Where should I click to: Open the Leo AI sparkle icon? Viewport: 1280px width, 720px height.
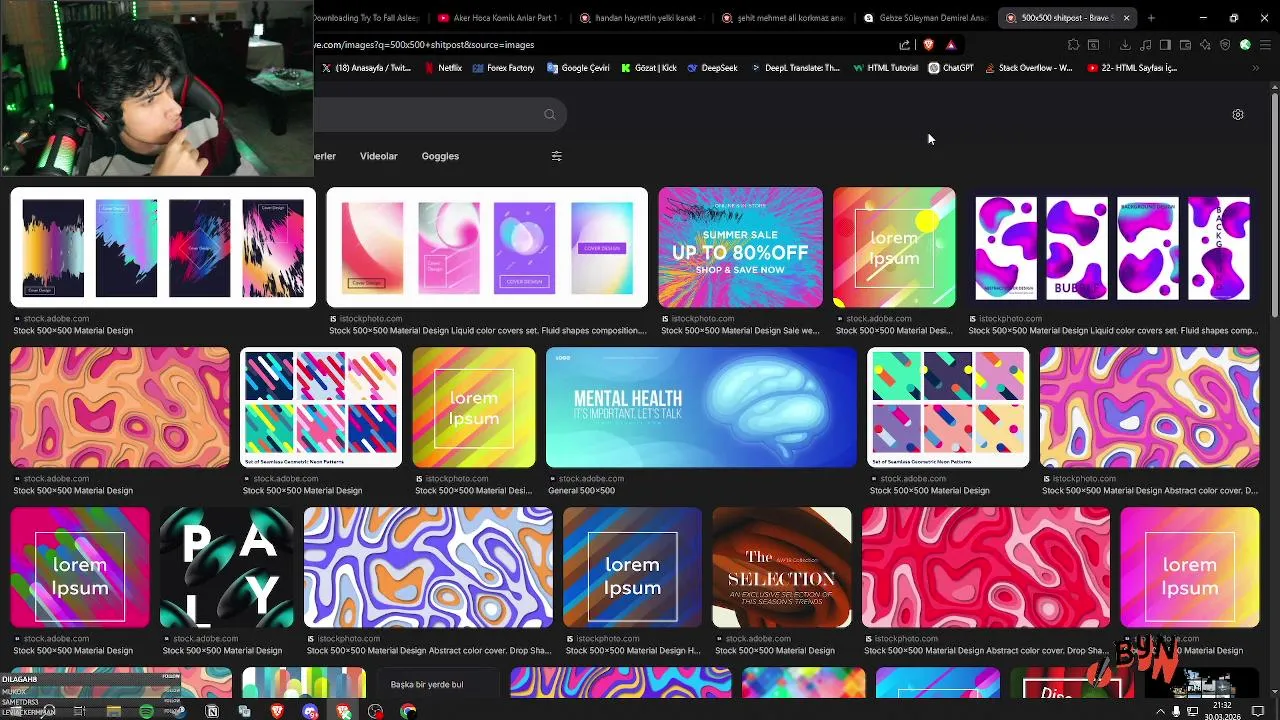1205,45
